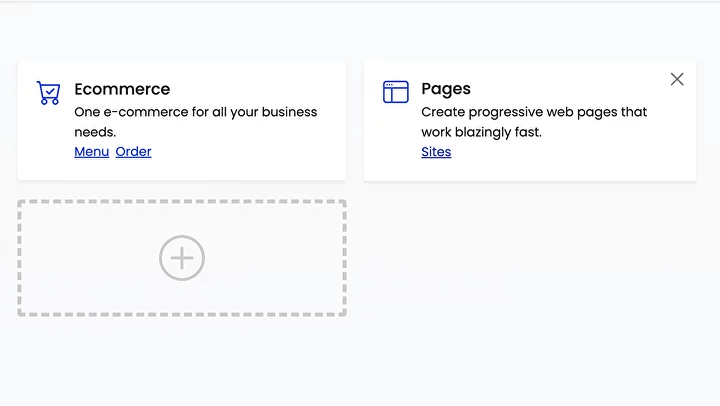
Task: Open the Order link under Ecommerce
Action: pos(133,152)
